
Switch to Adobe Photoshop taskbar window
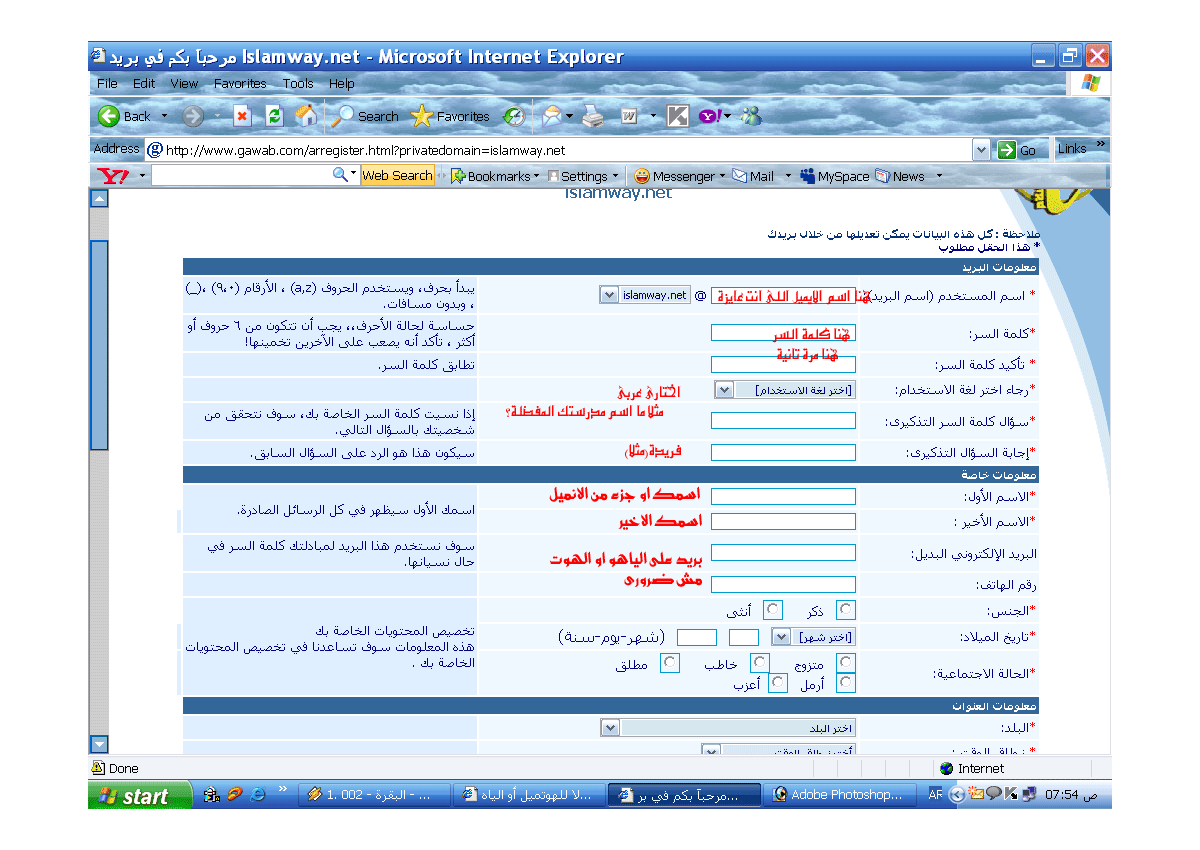838,795
